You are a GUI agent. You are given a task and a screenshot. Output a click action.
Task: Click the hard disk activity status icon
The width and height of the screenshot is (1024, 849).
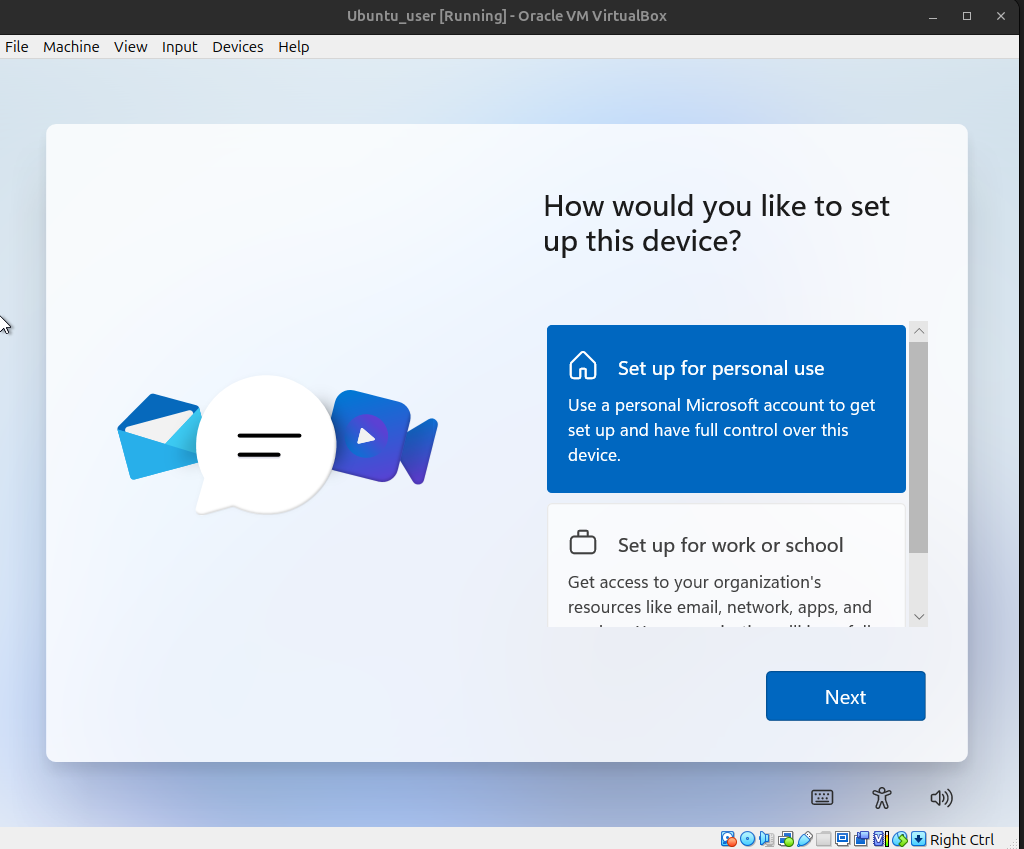pyautogui.click(x=729, y=839)
